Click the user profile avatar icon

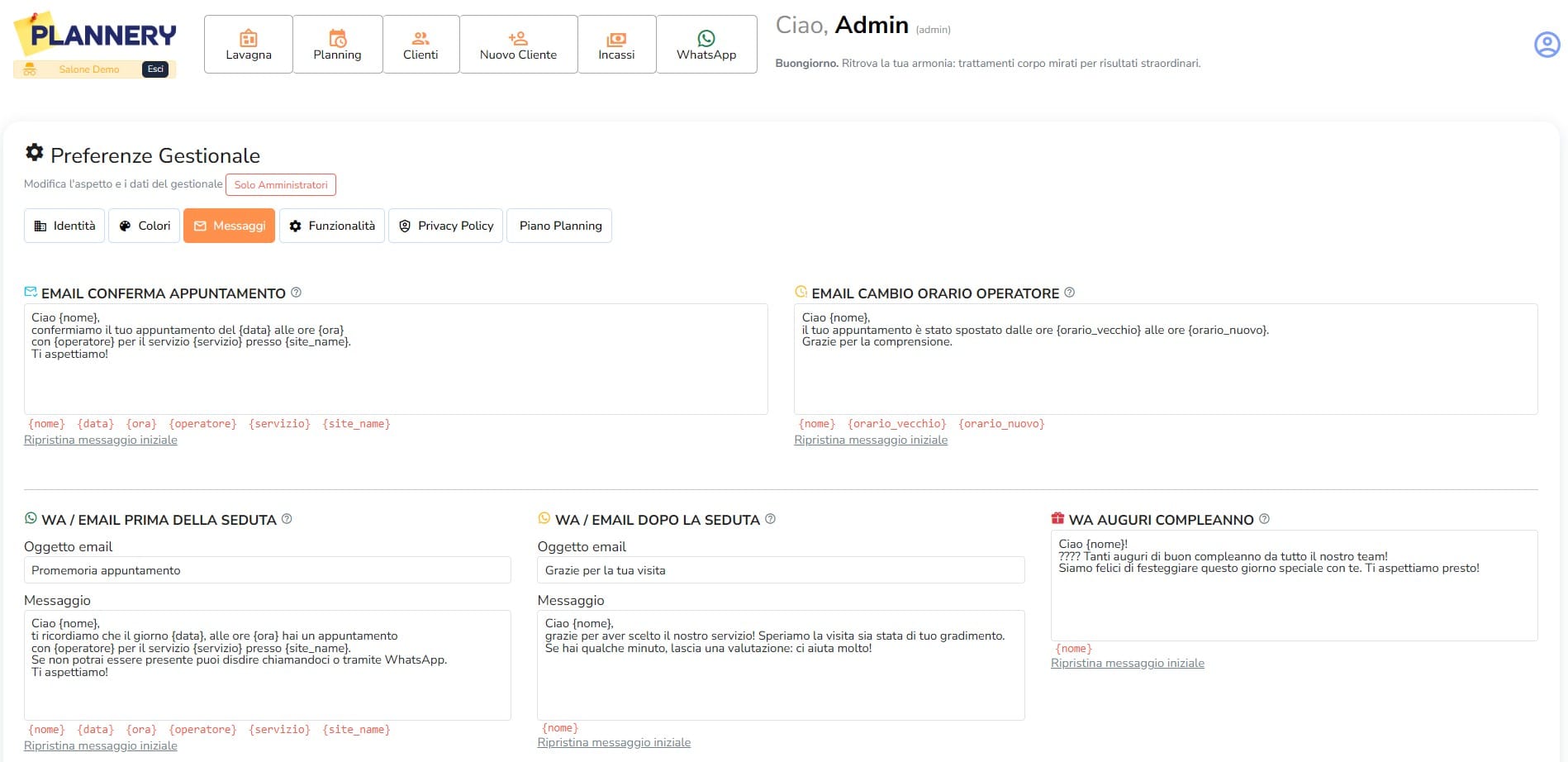click(x=1547, y=44)
